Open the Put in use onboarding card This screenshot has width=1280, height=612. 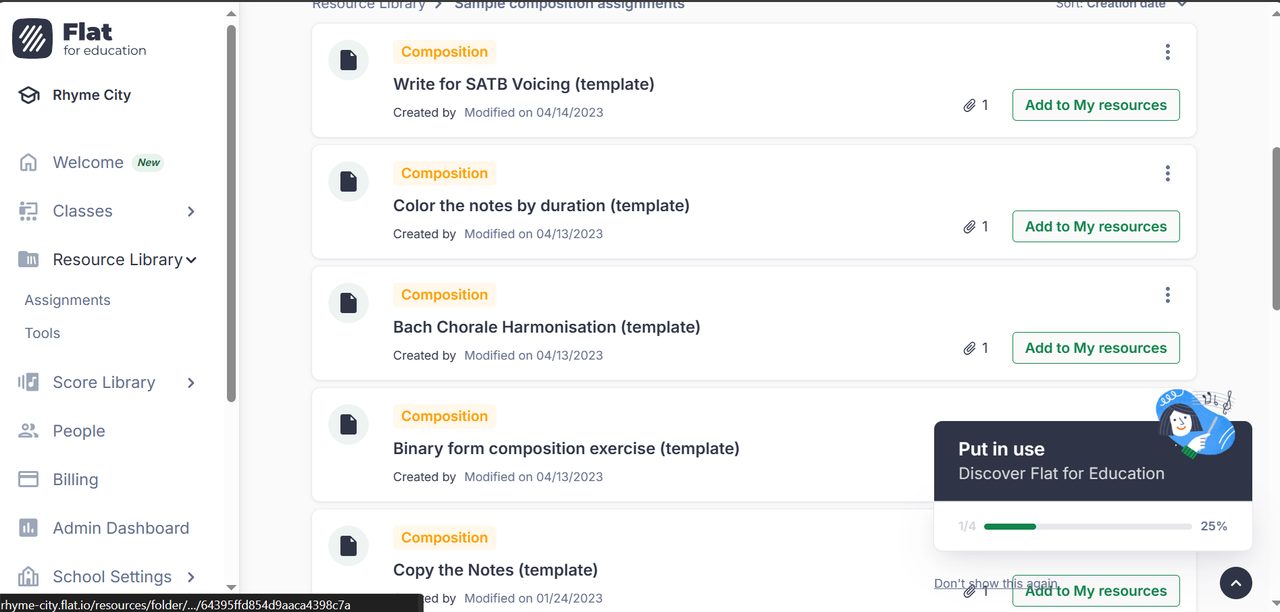[x=1061, y=461]
